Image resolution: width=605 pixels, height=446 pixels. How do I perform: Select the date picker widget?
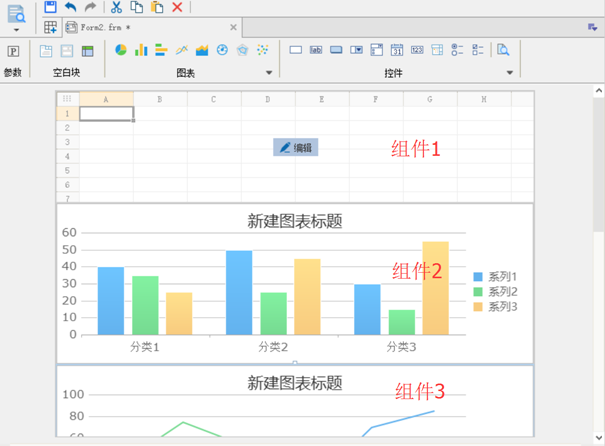point(397,50)
